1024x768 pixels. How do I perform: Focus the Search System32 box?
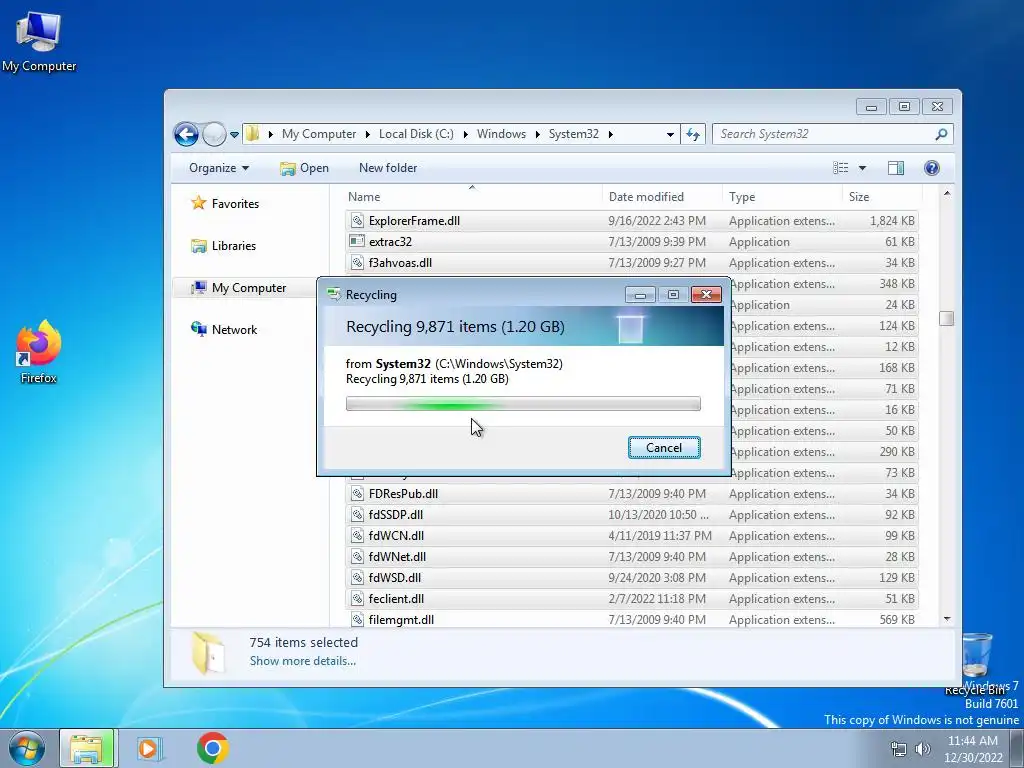[832, 134]
